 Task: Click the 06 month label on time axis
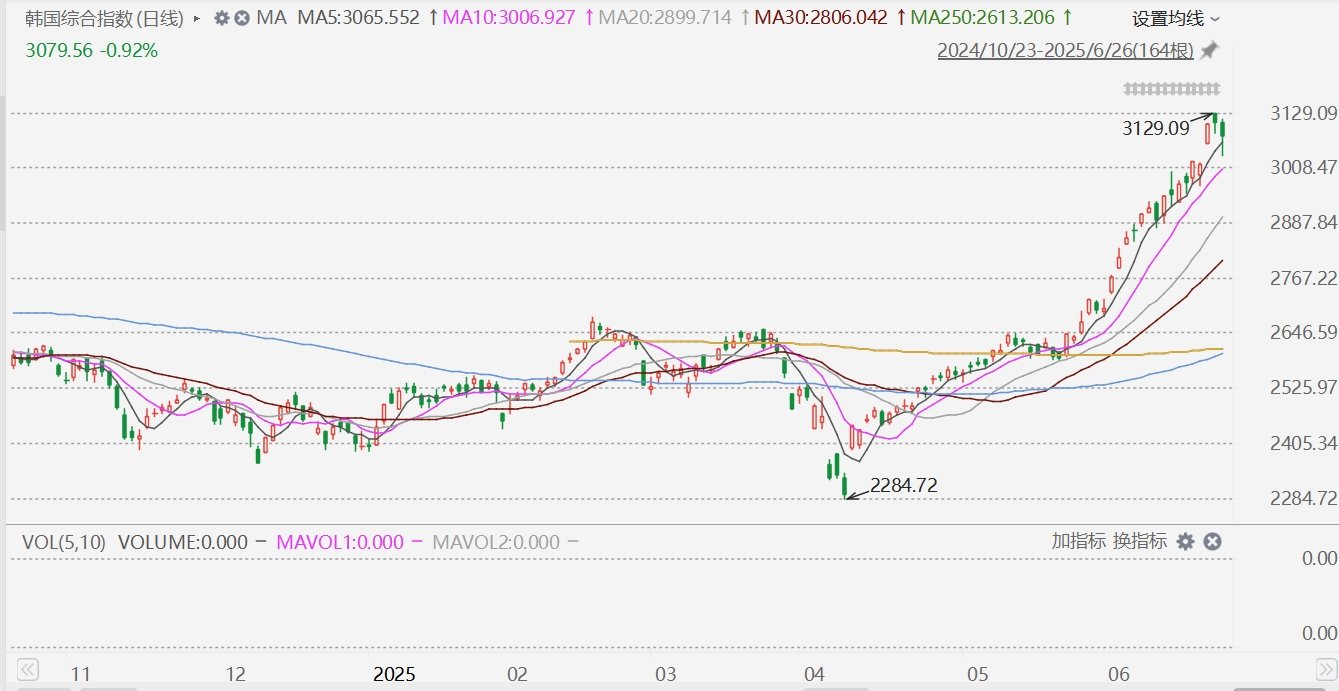point(1119,673)
